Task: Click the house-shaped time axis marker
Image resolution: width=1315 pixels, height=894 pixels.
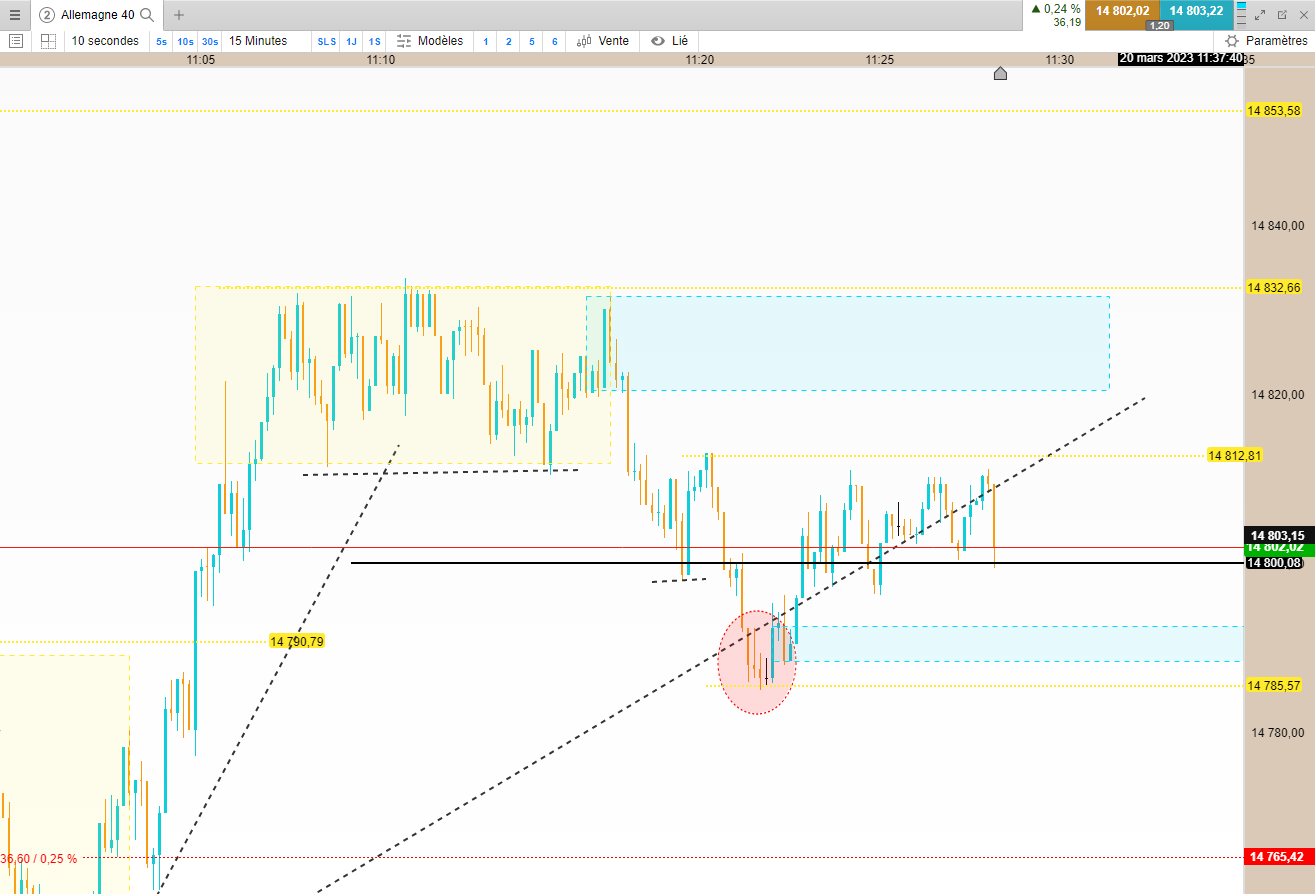Action: (1000, 73)
